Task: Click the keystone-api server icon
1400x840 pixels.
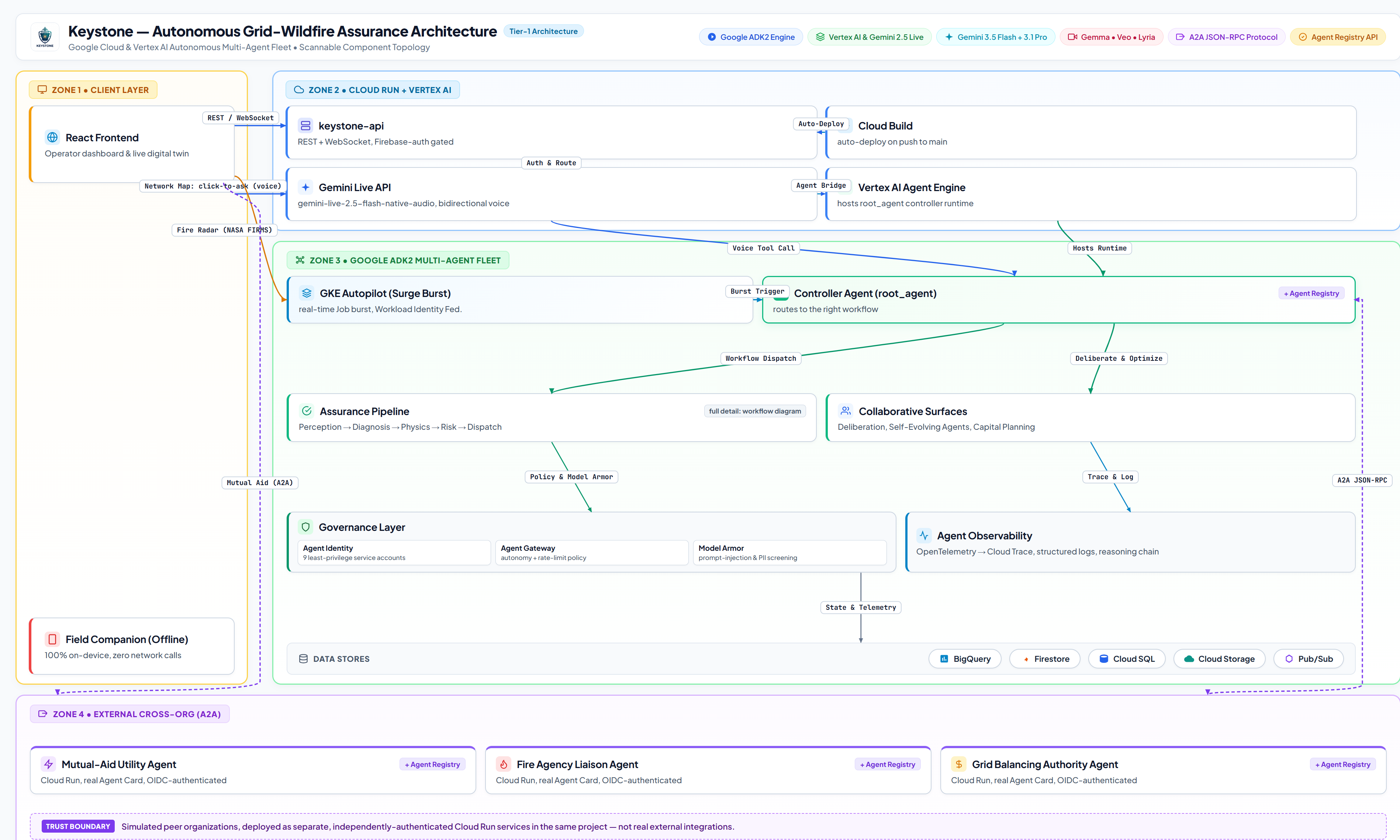Action: pyautogui.click(x=305, y=126)
